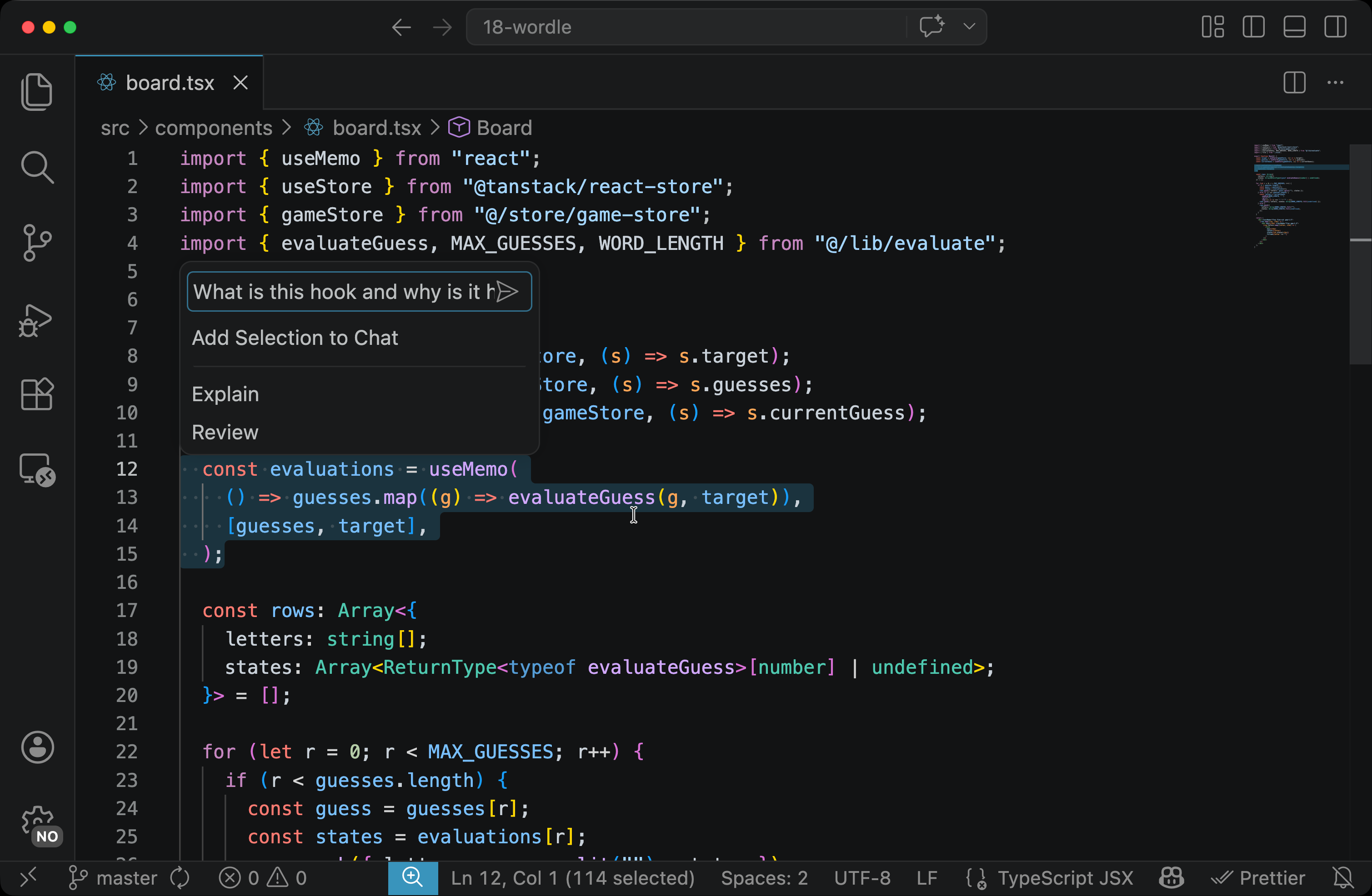Open the Extensions view
The image size is (1372, 896).
(x=37, y=394)
